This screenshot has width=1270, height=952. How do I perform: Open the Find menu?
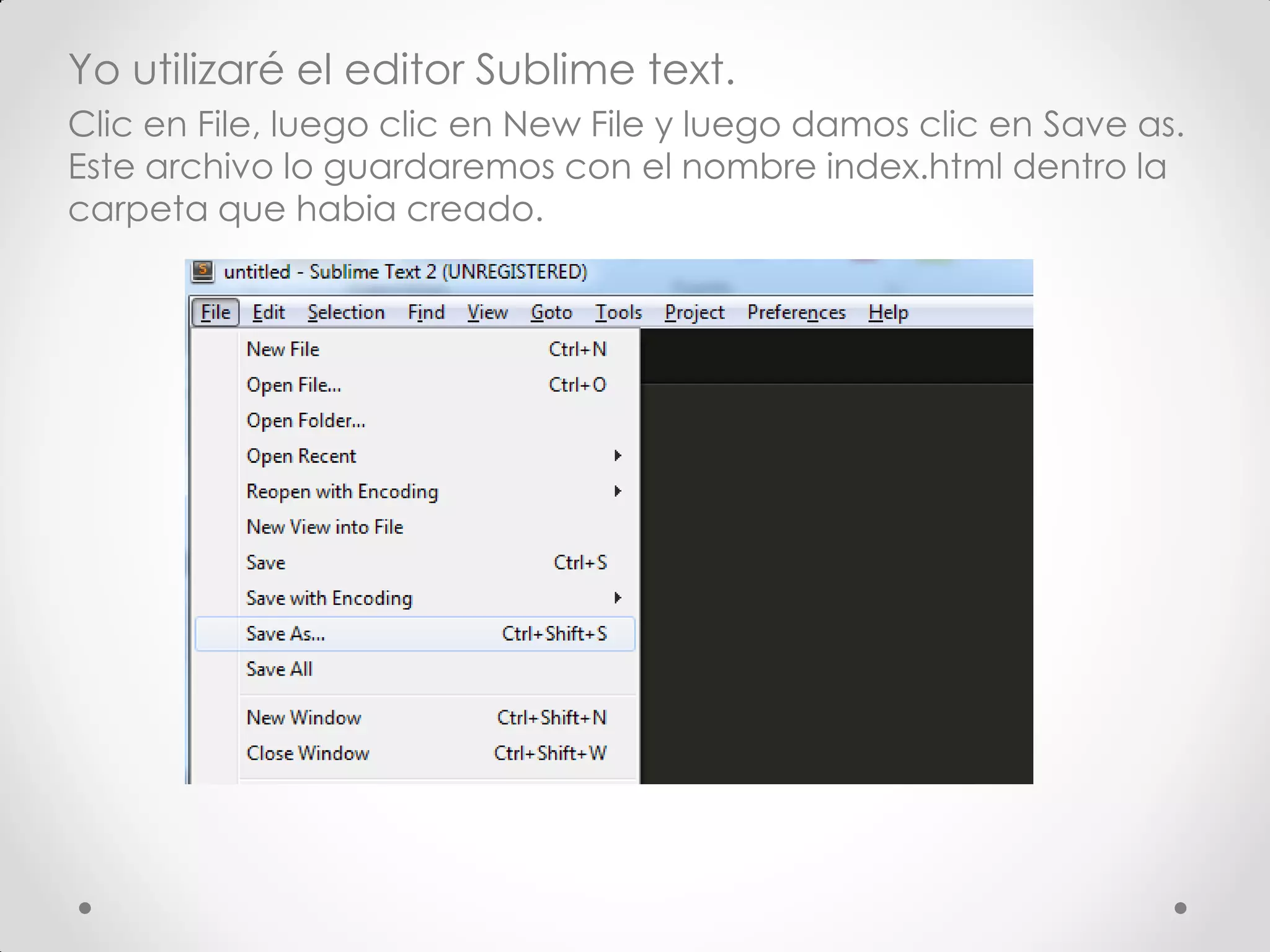tap(426, 312)
